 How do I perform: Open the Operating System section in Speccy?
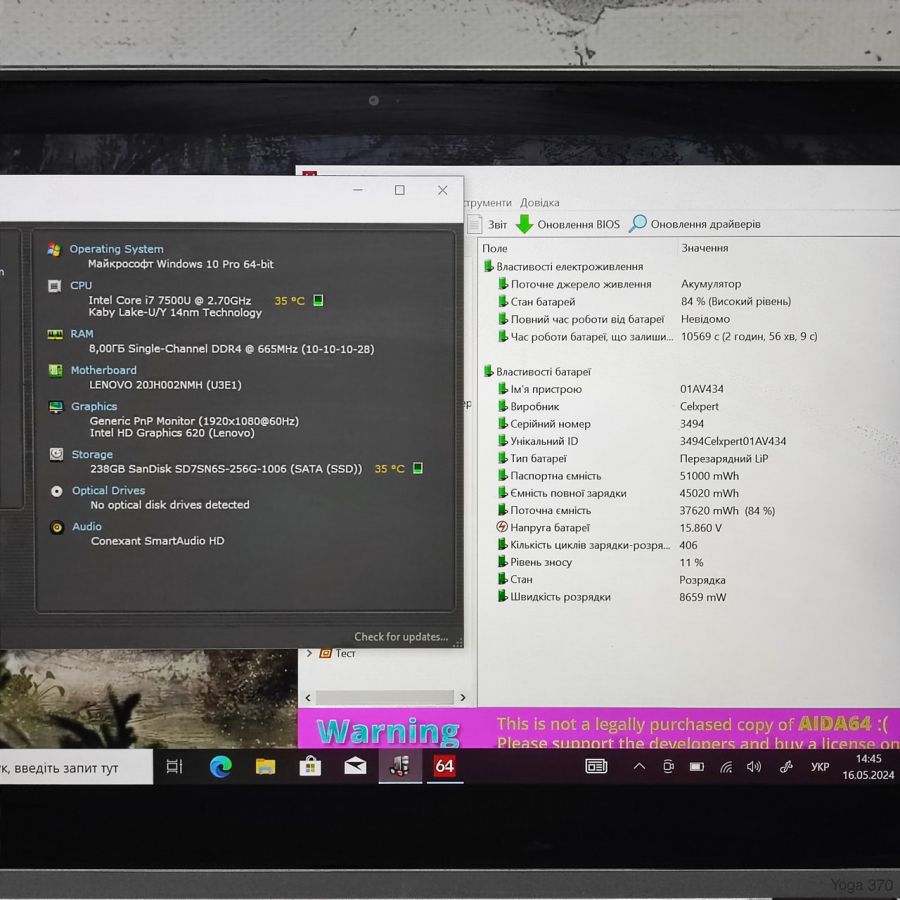point(117,249)
